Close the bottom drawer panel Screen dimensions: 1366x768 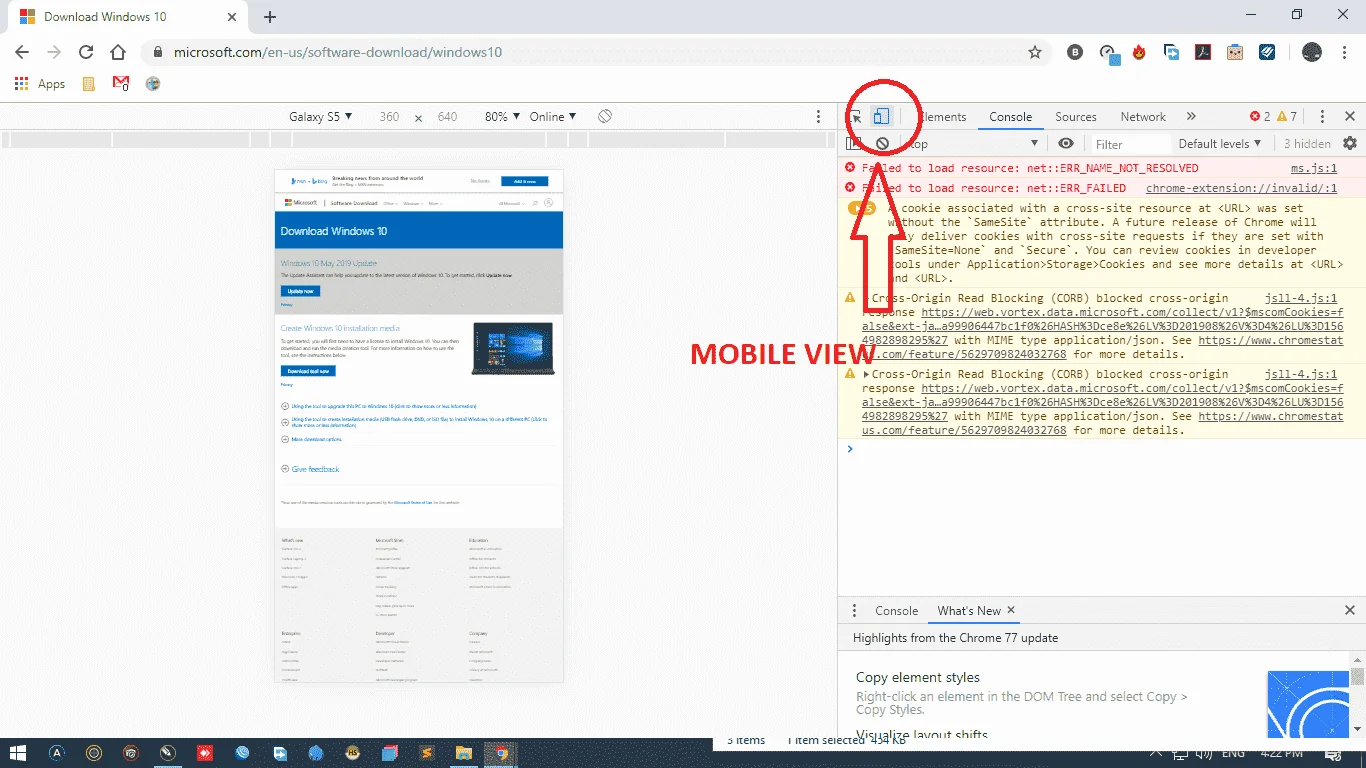[1349, 610]
